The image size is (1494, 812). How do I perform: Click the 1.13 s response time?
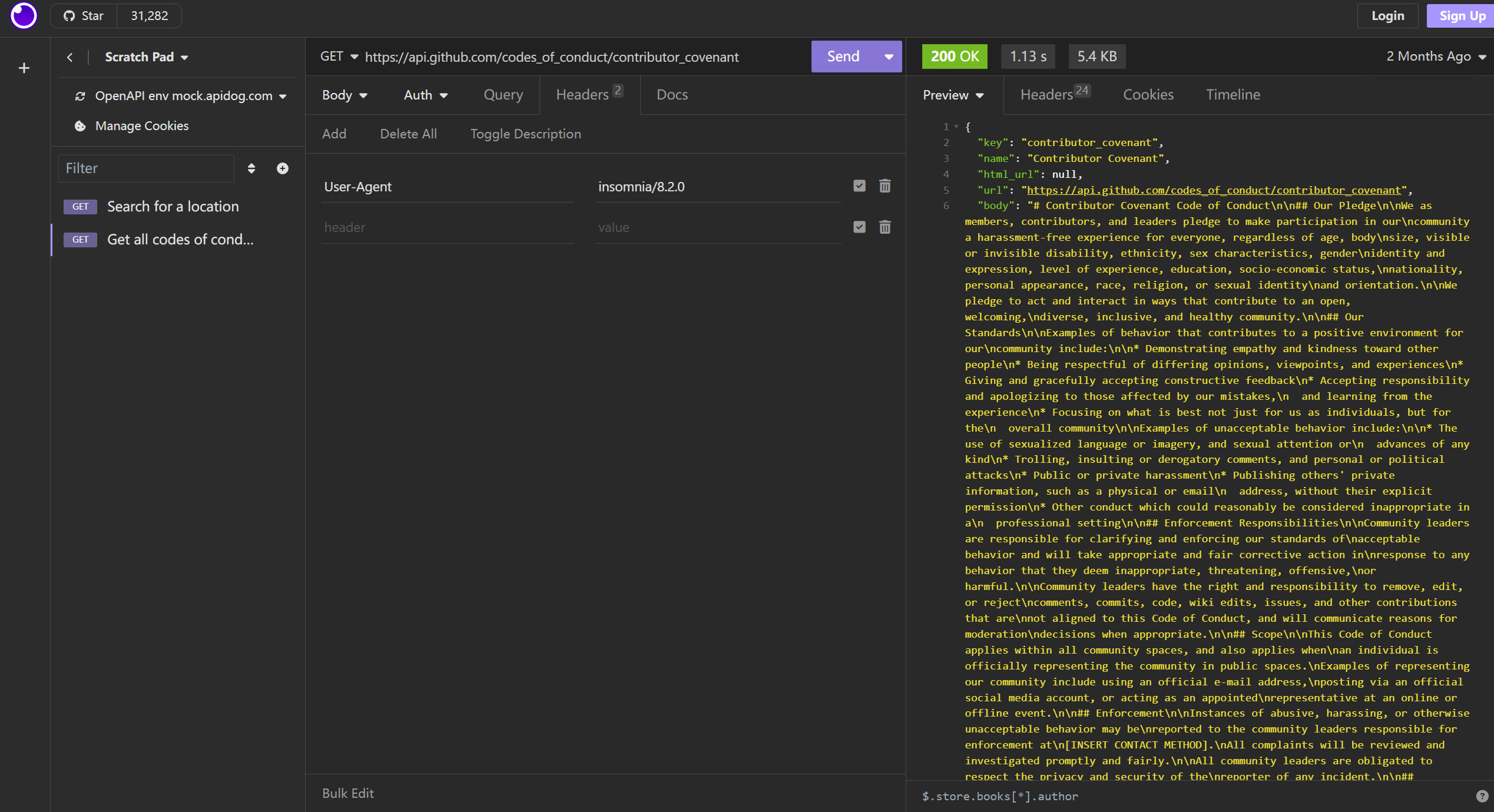point(1028,57)
